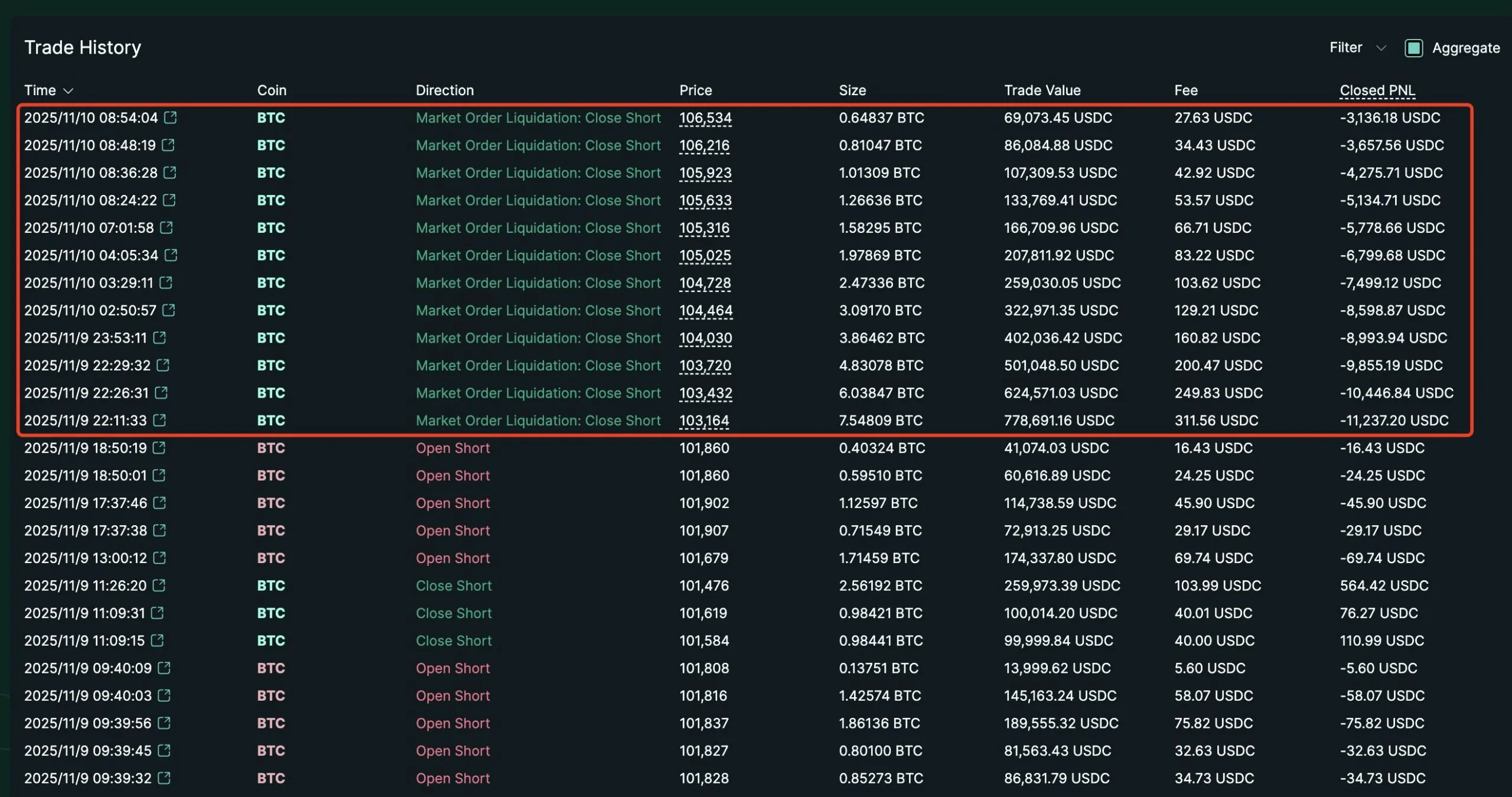
Task: Open external link for 11:26:20 trade
Action: [x=159, y=585]
